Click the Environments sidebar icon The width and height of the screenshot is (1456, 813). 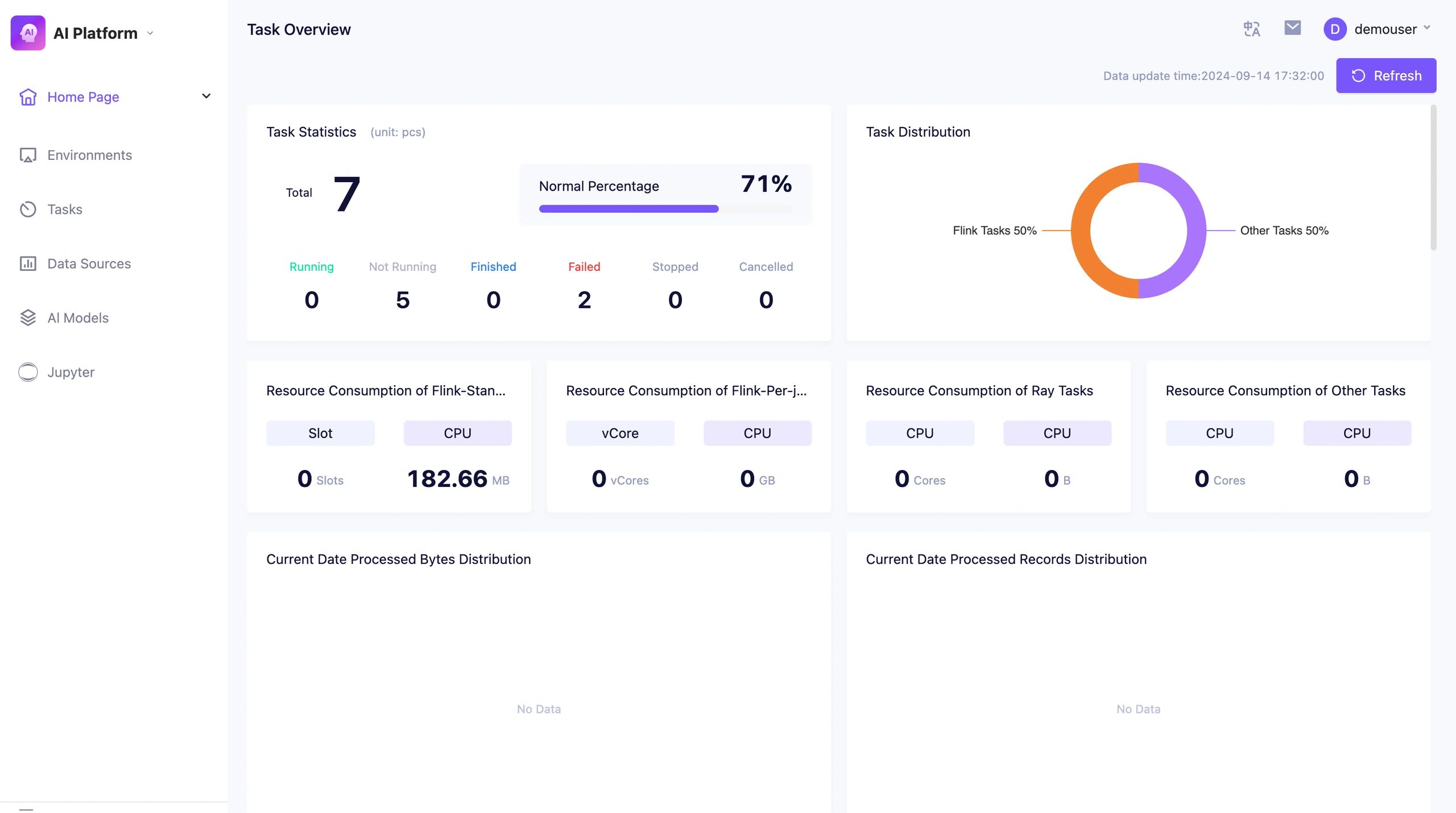28,155
